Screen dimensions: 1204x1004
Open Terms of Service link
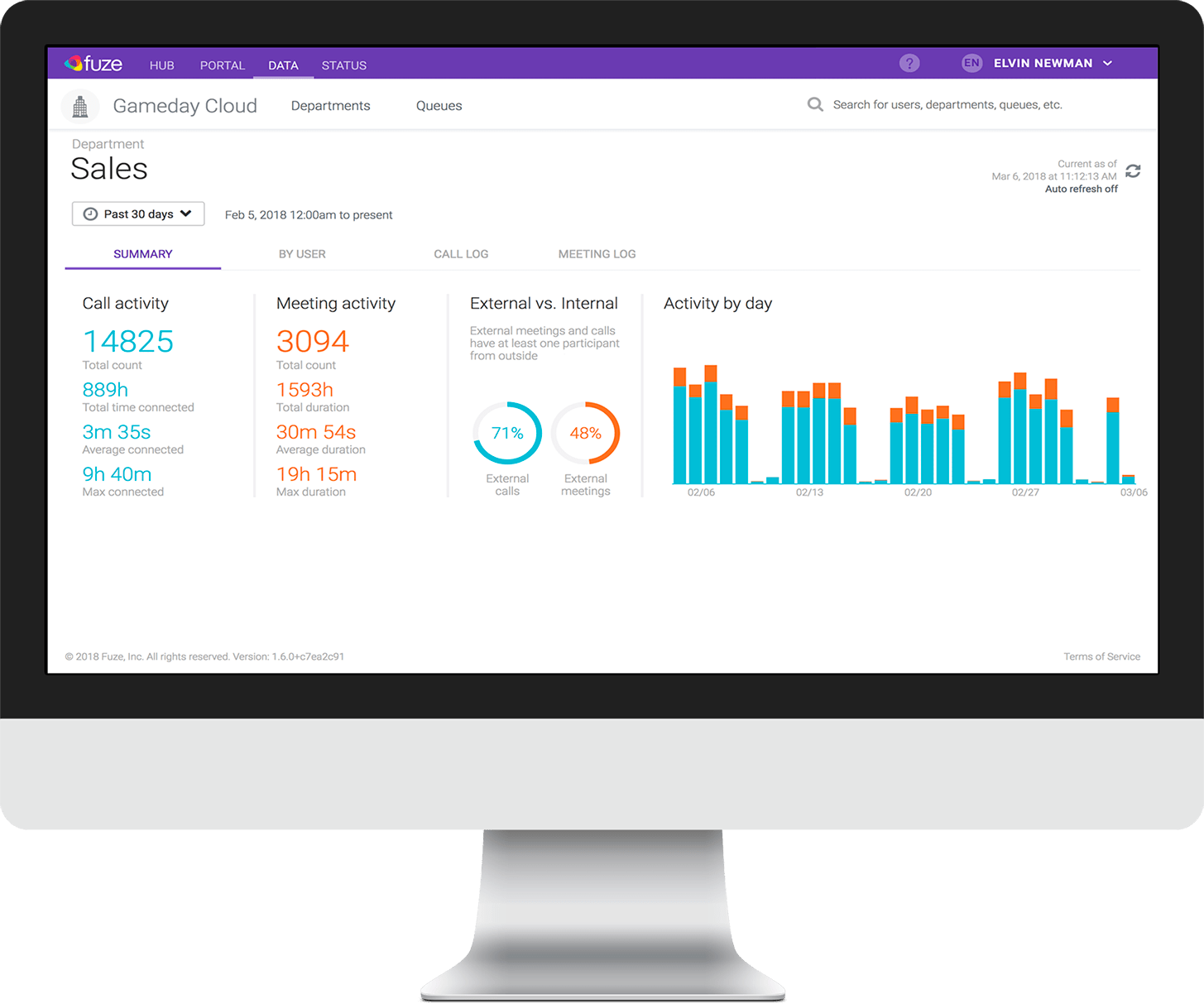1101,656
